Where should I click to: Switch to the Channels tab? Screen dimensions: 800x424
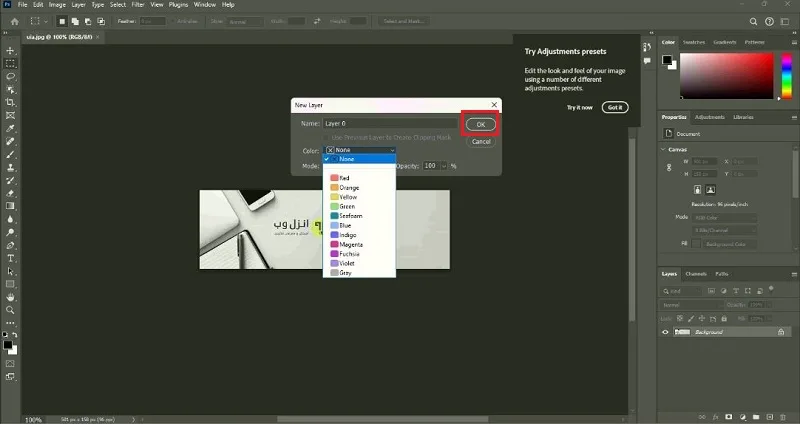696,274
